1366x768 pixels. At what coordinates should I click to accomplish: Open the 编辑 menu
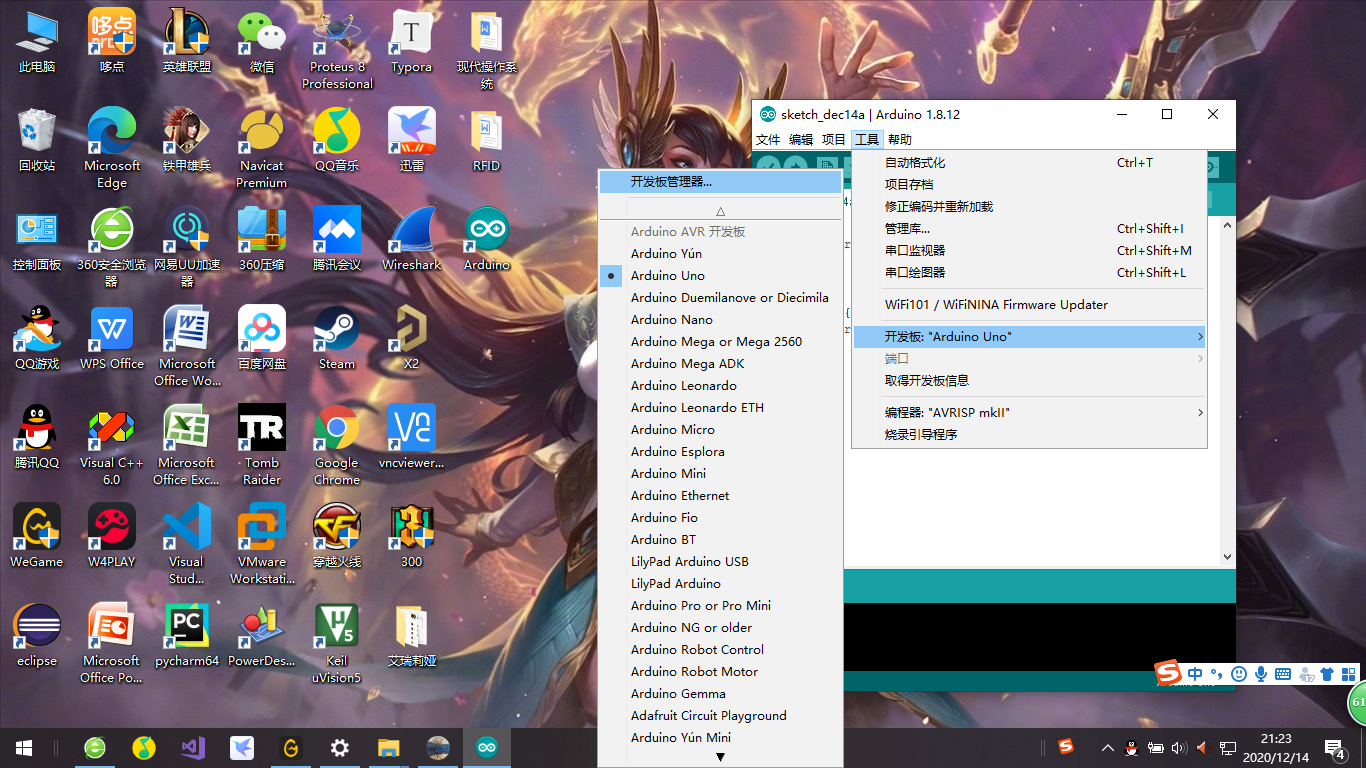pyautogui.click(x=801, y=139)
